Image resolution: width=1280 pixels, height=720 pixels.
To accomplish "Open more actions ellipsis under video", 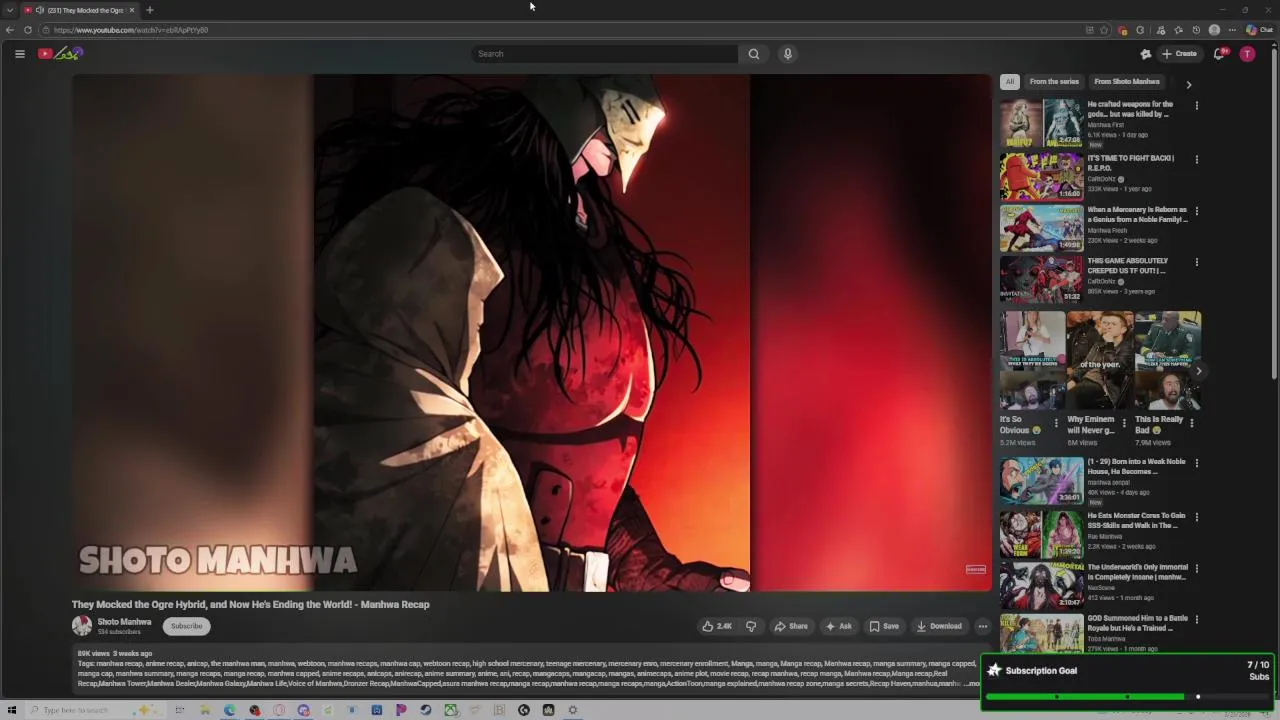I will [x=983, y=626].
